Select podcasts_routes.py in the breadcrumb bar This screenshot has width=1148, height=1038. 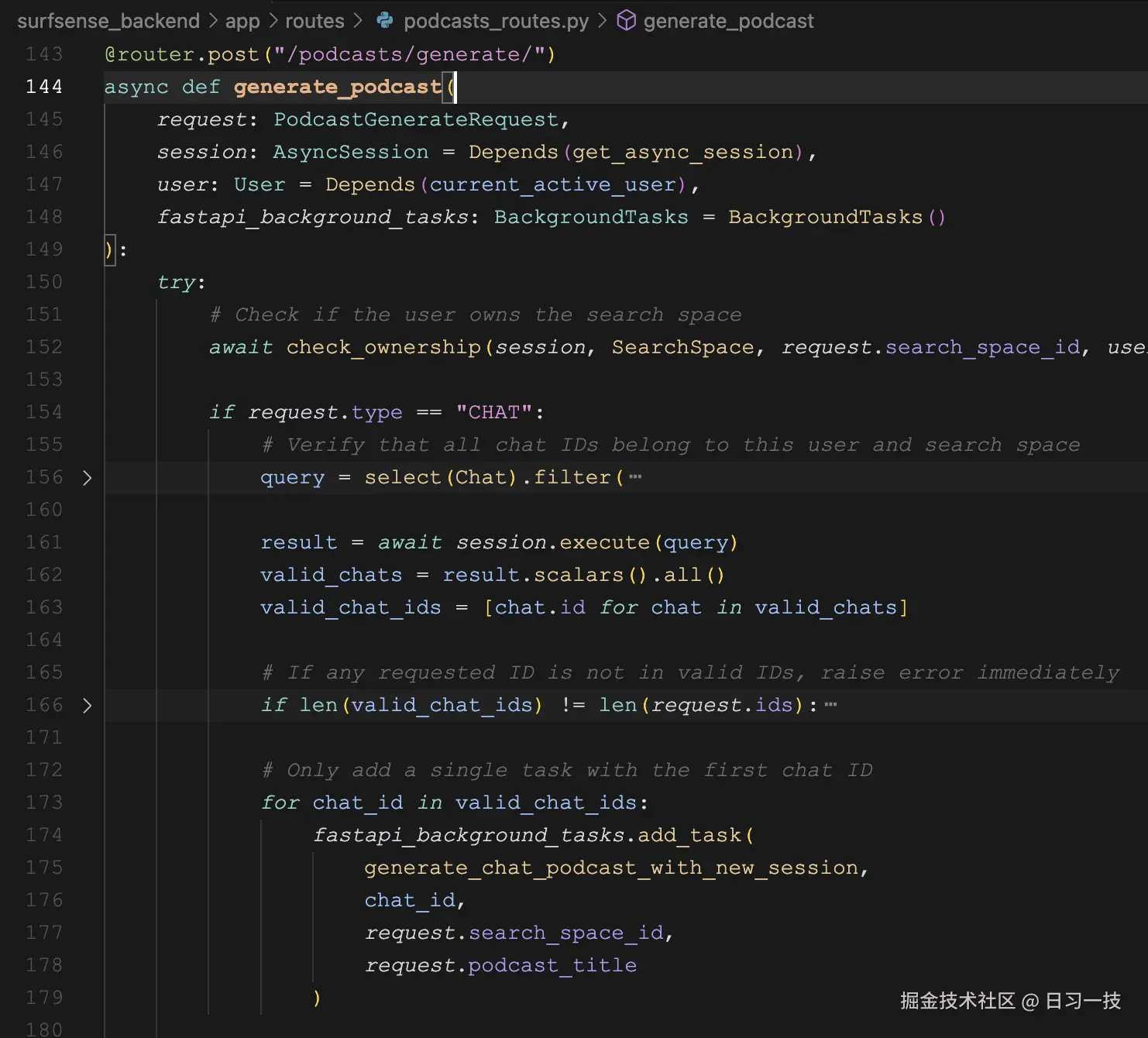click(x=497, y=21)
